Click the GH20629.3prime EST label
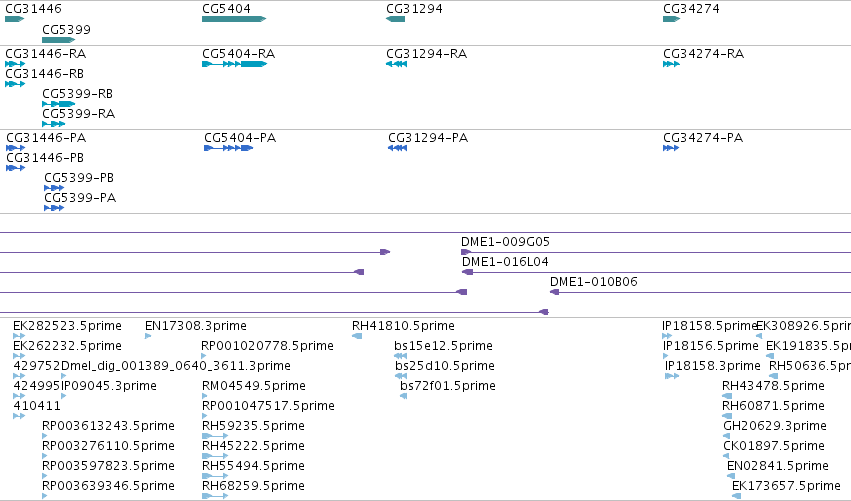 click(775, 426)
